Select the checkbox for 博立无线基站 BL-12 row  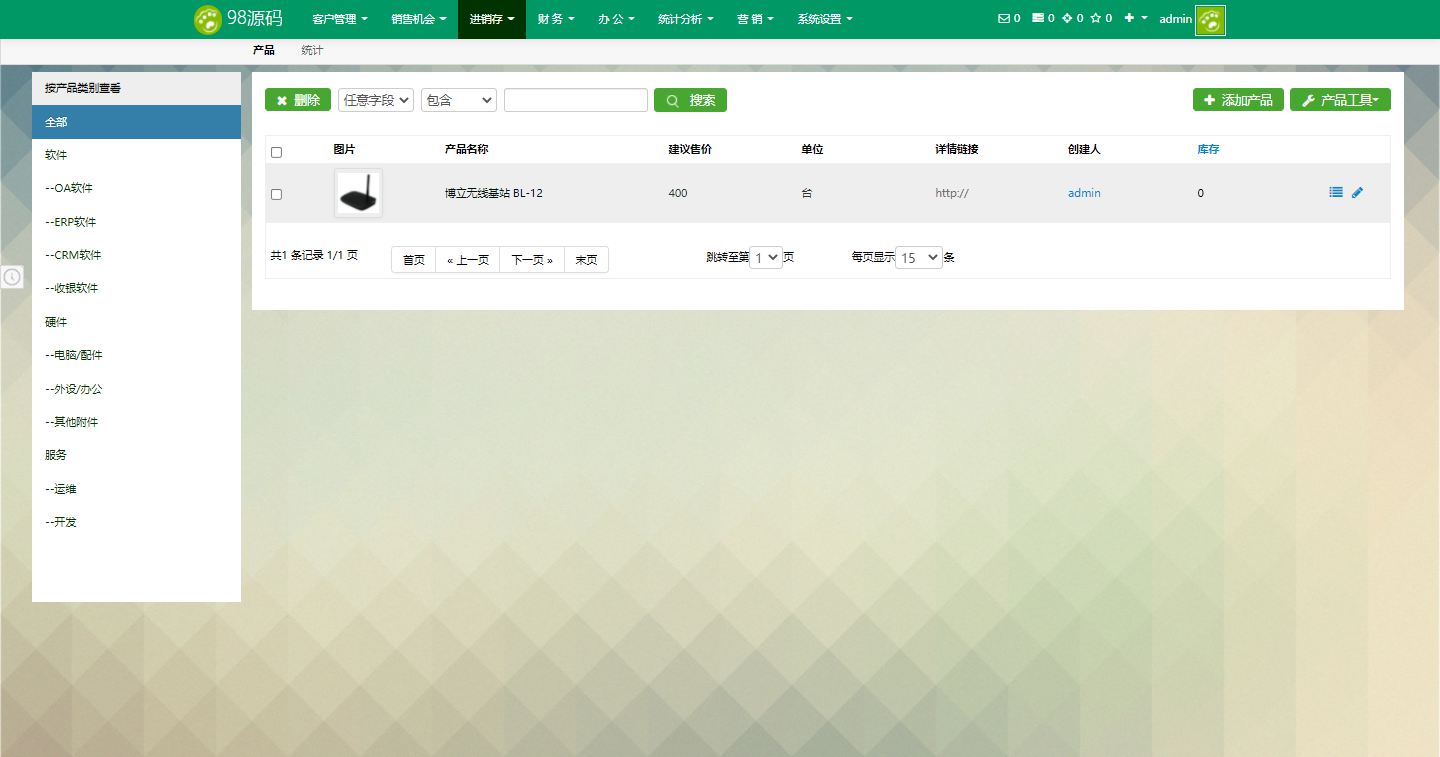276,194
